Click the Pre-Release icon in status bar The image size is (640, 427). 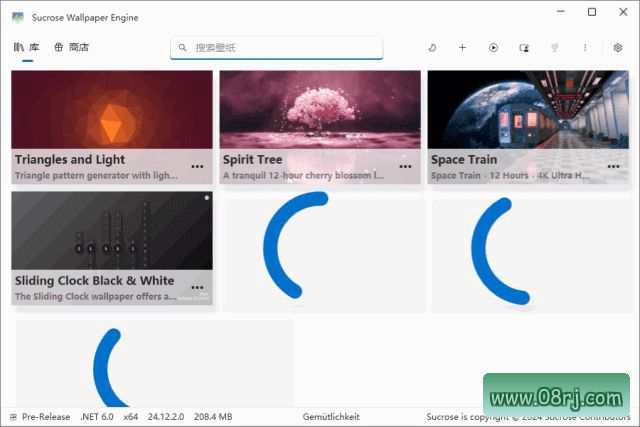pyautogui.click(x=13, y=417)
